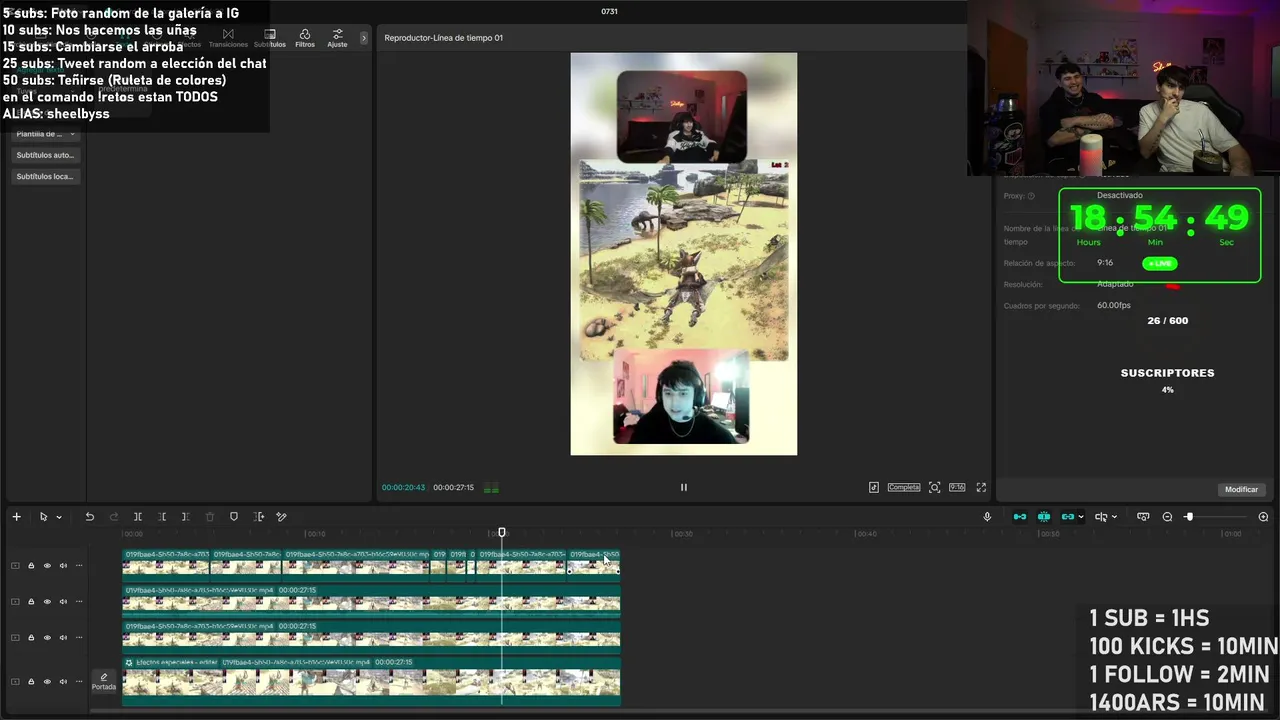Add a new track with the plus icon
1280x720 pixels.
(16, 517)
